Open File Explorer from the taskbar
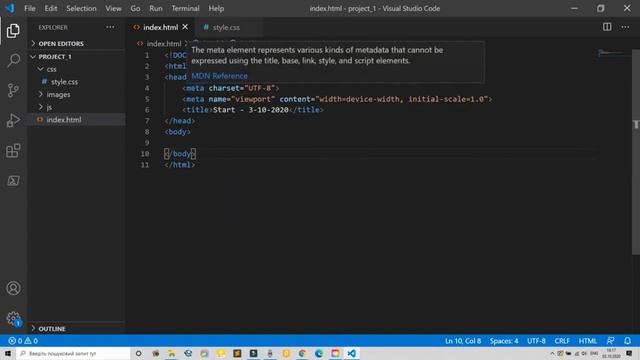 172,353
